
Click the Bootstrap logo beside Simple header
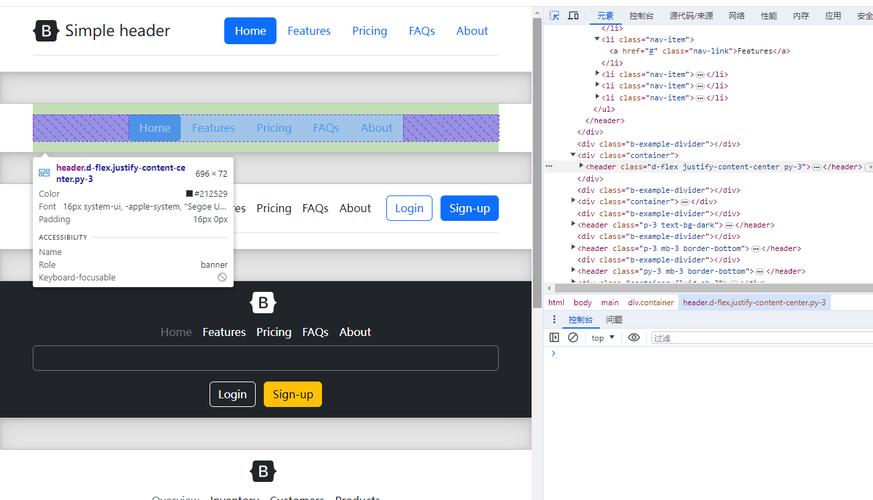click(46, 31)
